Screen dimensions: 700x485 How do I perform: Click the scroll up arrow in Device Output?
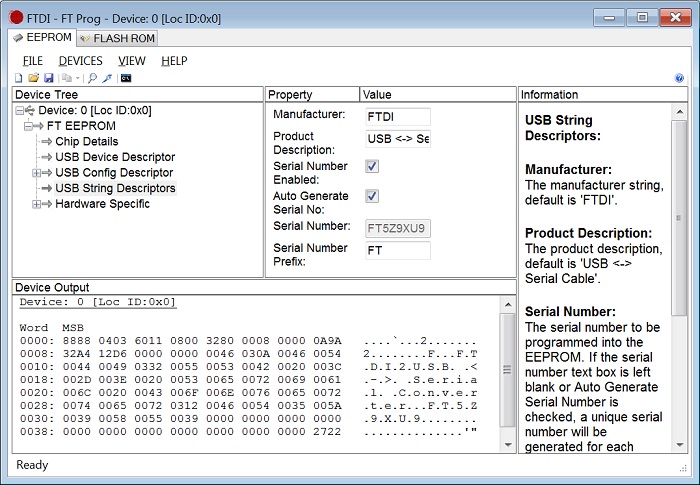(508, 305)
